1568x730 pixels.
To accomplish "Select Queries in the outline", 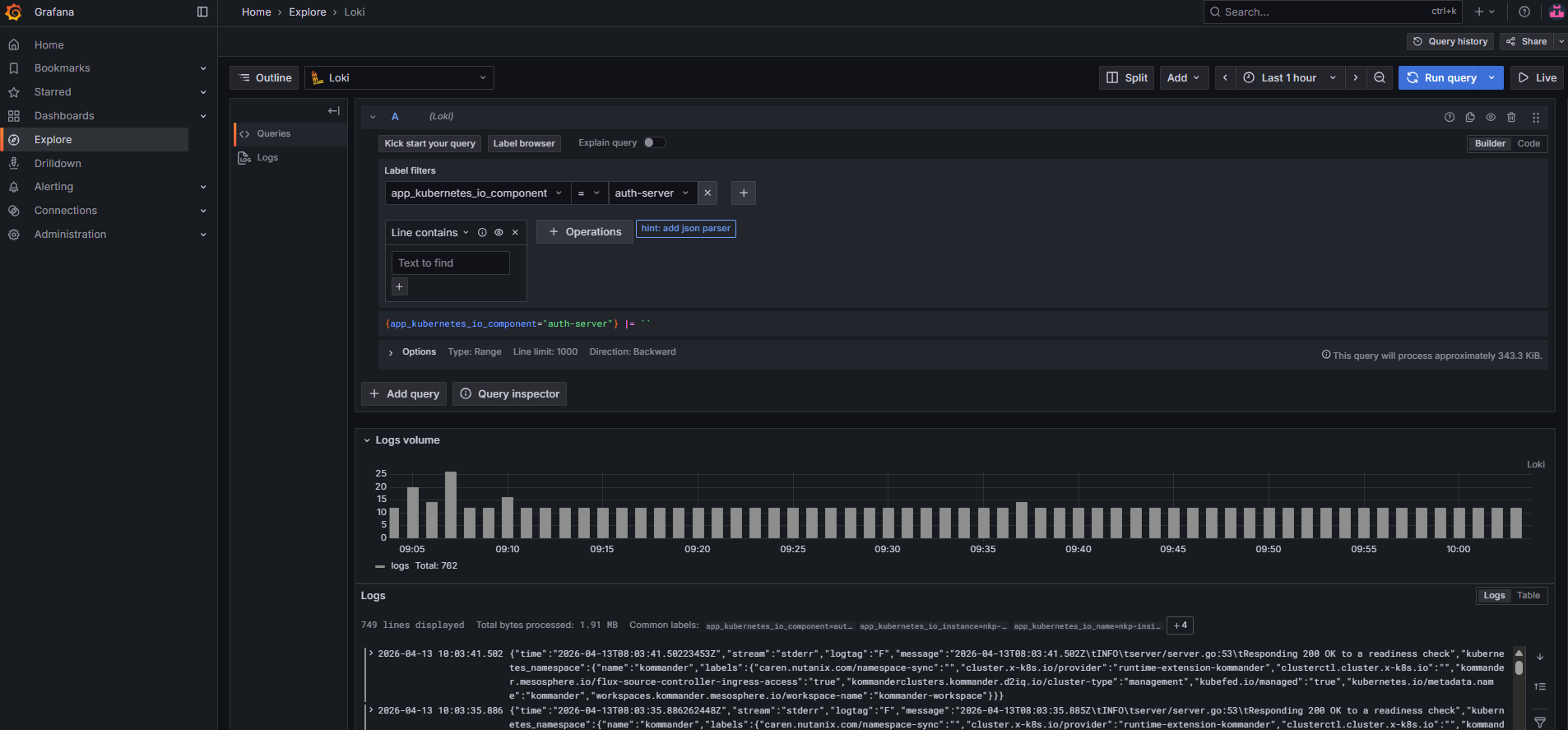I will 290,134.
